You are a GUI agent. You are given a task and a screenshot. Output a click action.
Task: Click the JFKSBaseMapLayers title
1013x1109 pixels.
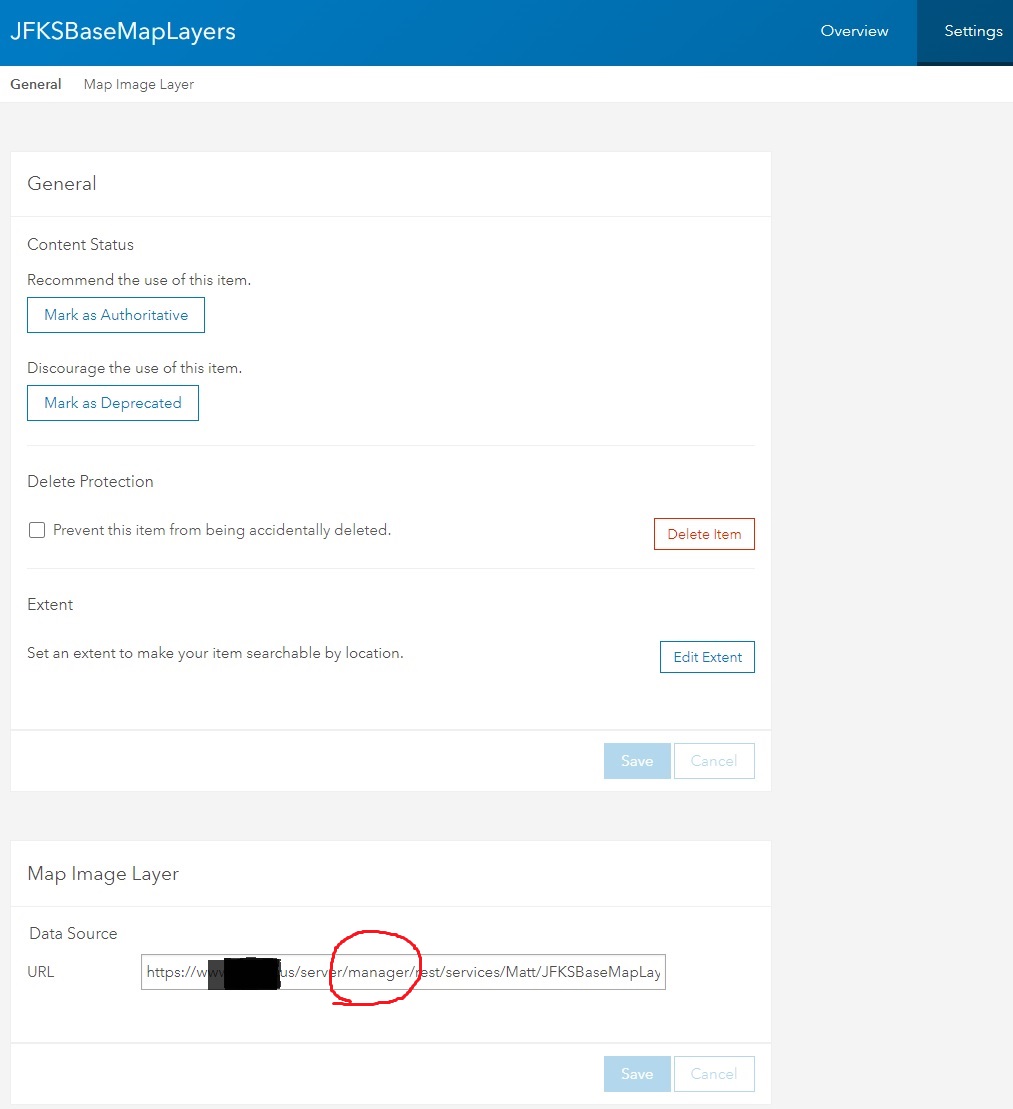122,31
